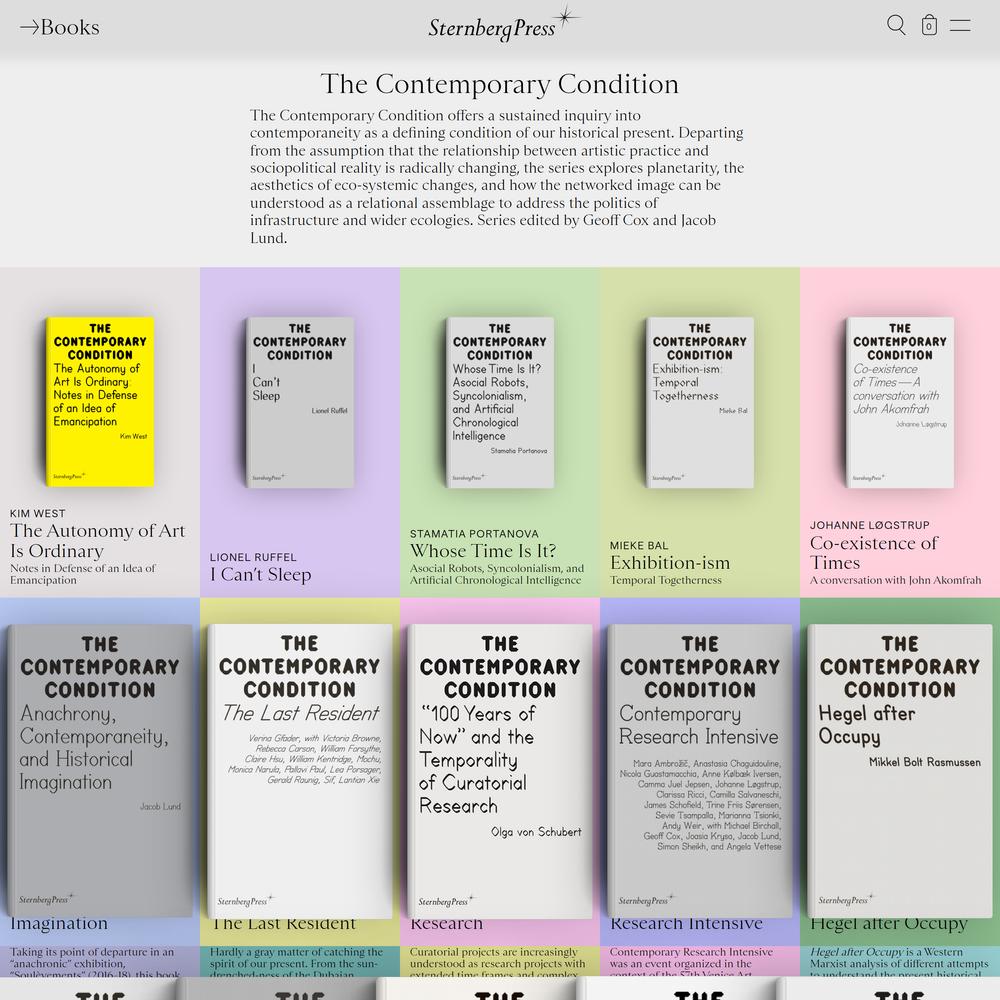The image size is (1000, 1000).
Task: Go to the Sternberg Press logo homepage
Action: click(503, 24)
